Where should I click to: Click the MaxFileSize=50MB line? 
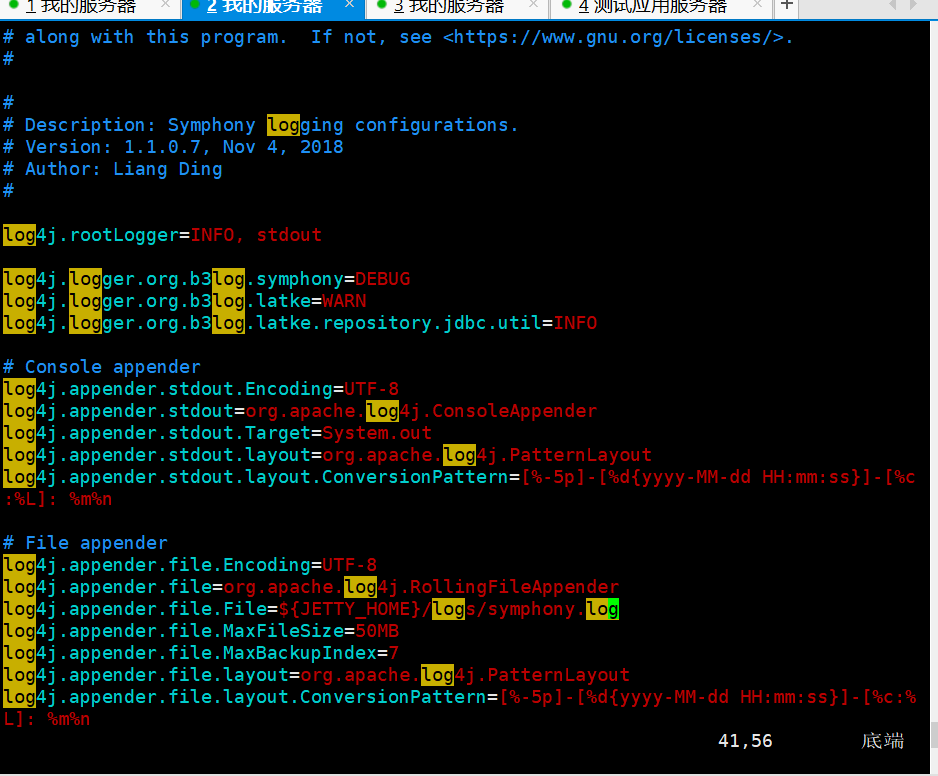(x=200, y=631)
